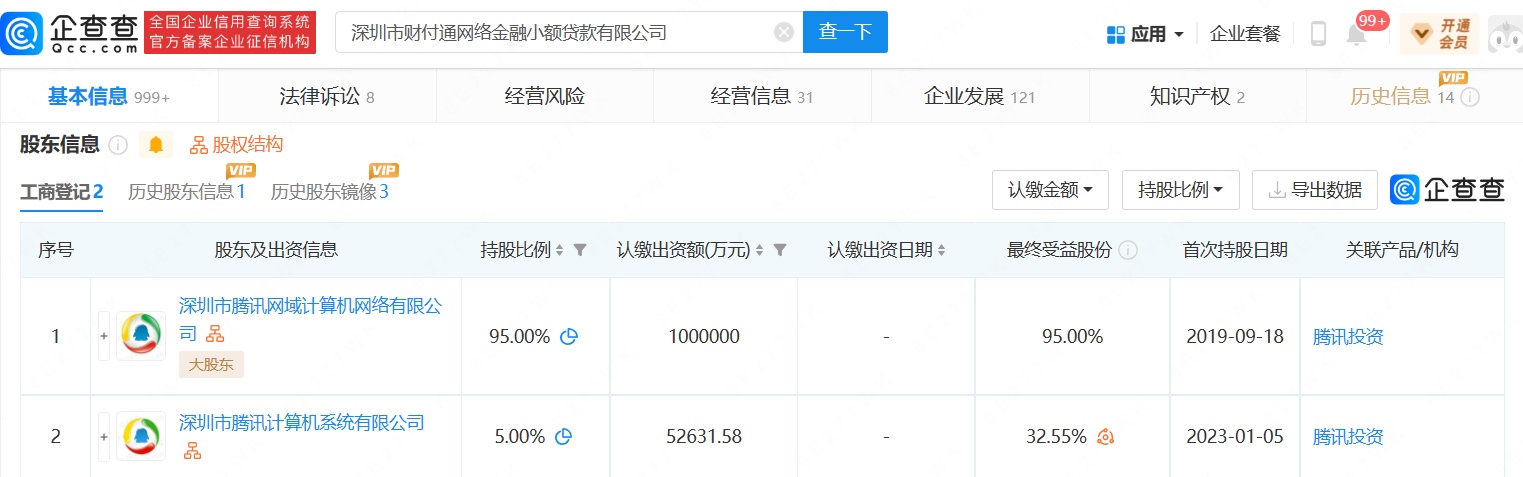Screen dimensions: 1523x477
Task: Select 历史股东信息 sub-tab
Action: [x=187, y=192]
